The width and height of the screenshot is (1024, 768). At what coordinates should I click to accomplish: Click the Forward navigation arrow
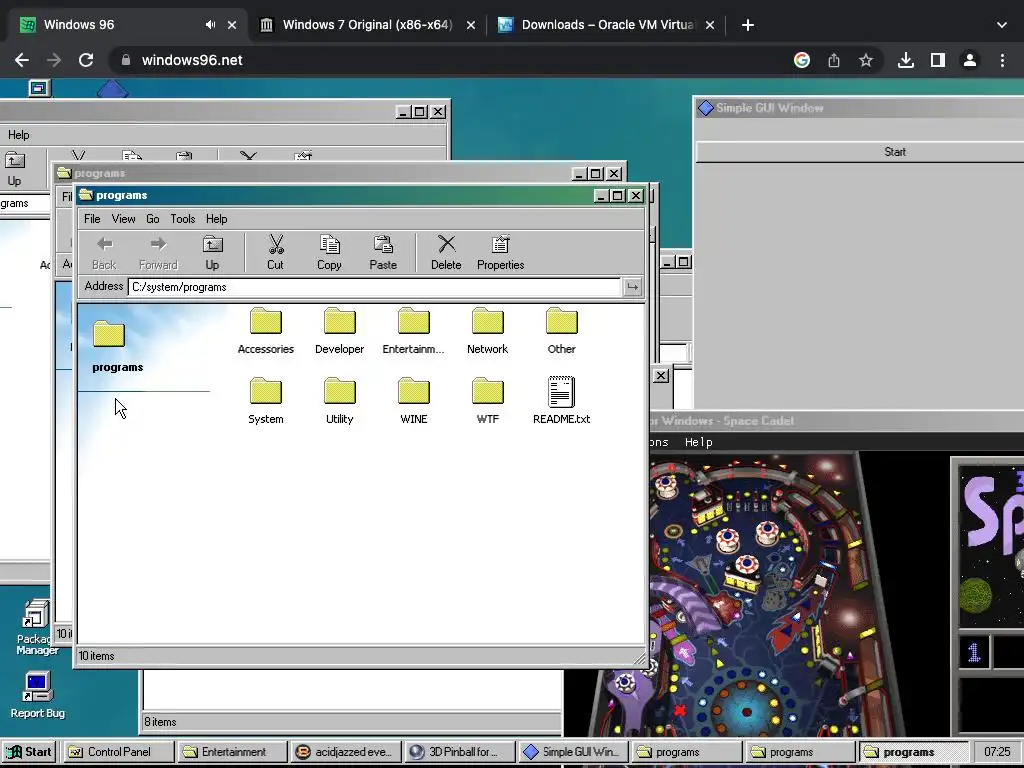[158, 253]
